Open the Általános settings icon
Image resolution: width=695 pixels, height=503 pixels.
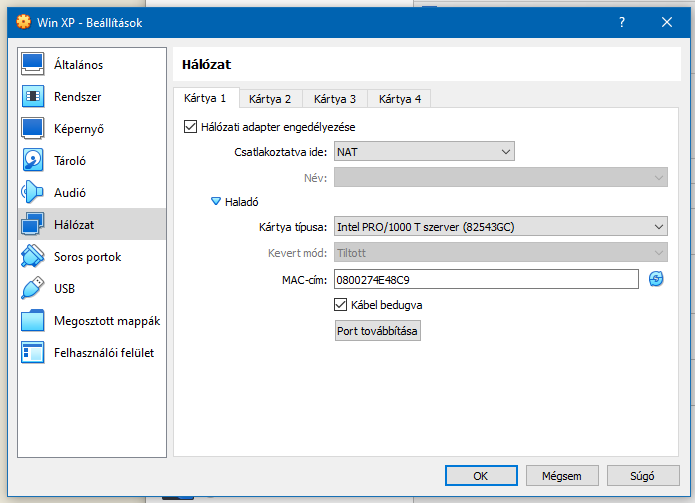pyautogui.click(x=32, y=64)
